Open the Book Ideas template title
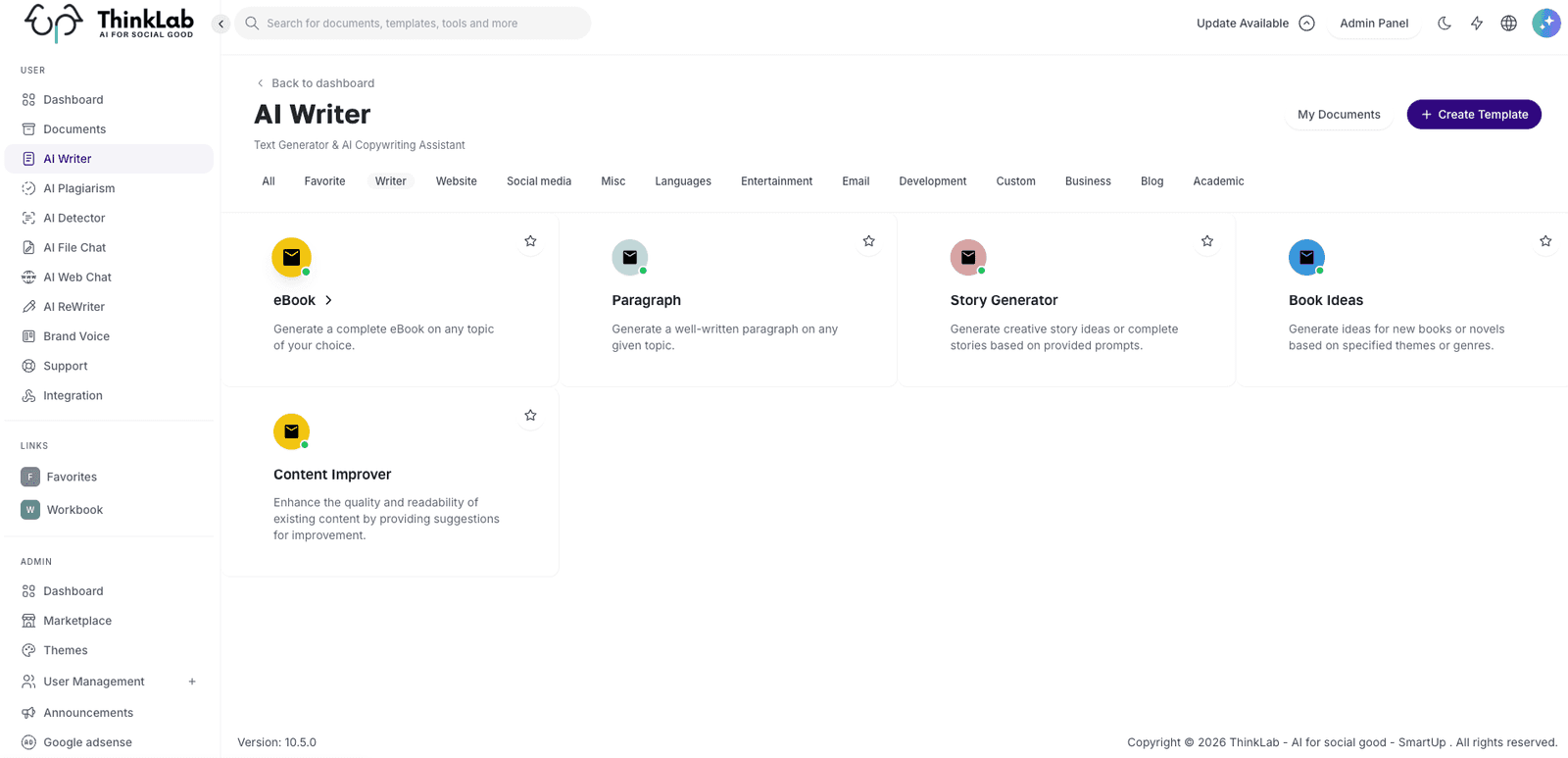1568x758 pixels. pos(1325,300)
